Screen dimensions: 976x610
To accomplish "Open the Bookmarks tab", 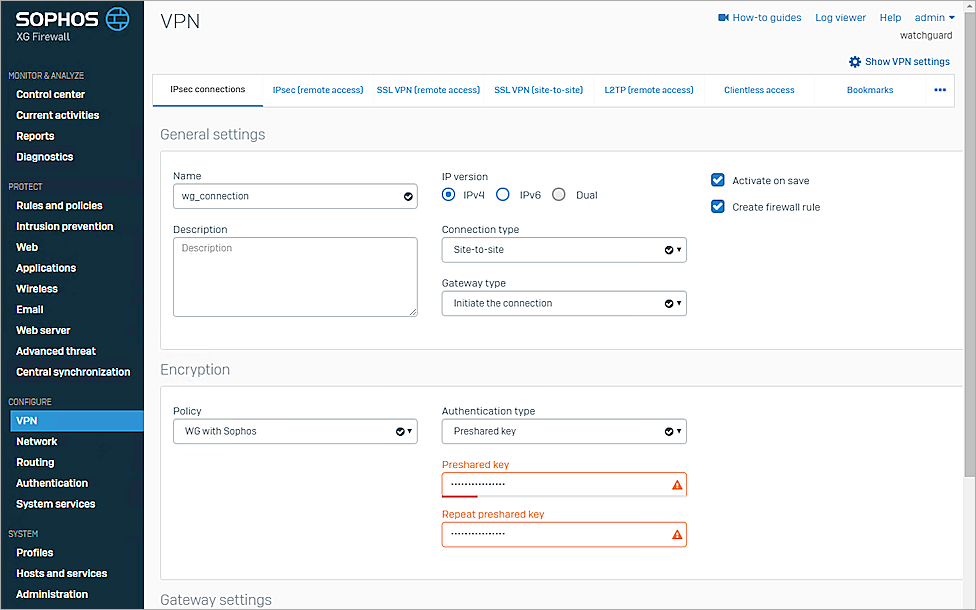I will 869,90.
